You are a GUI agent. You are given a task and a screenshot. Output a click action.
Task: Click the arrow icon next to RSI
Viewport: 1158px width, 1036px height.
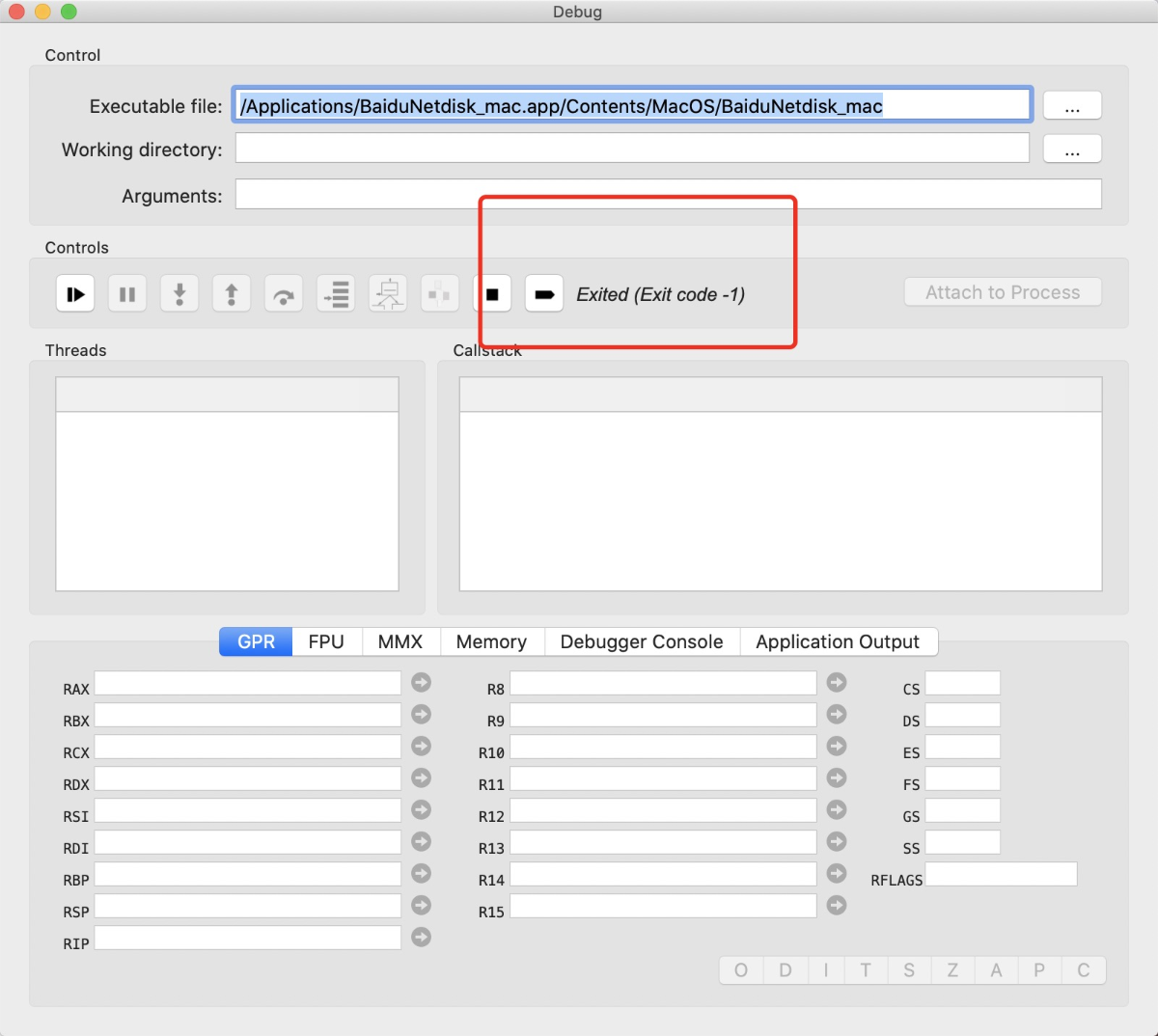[422, 810]
